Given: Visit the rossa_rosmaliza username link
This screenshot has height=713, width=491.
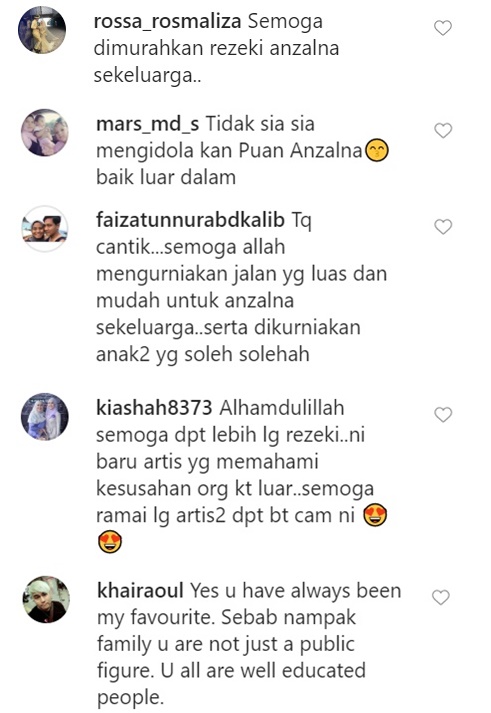Looking at the screenshot, I should [x=167, y=22].
